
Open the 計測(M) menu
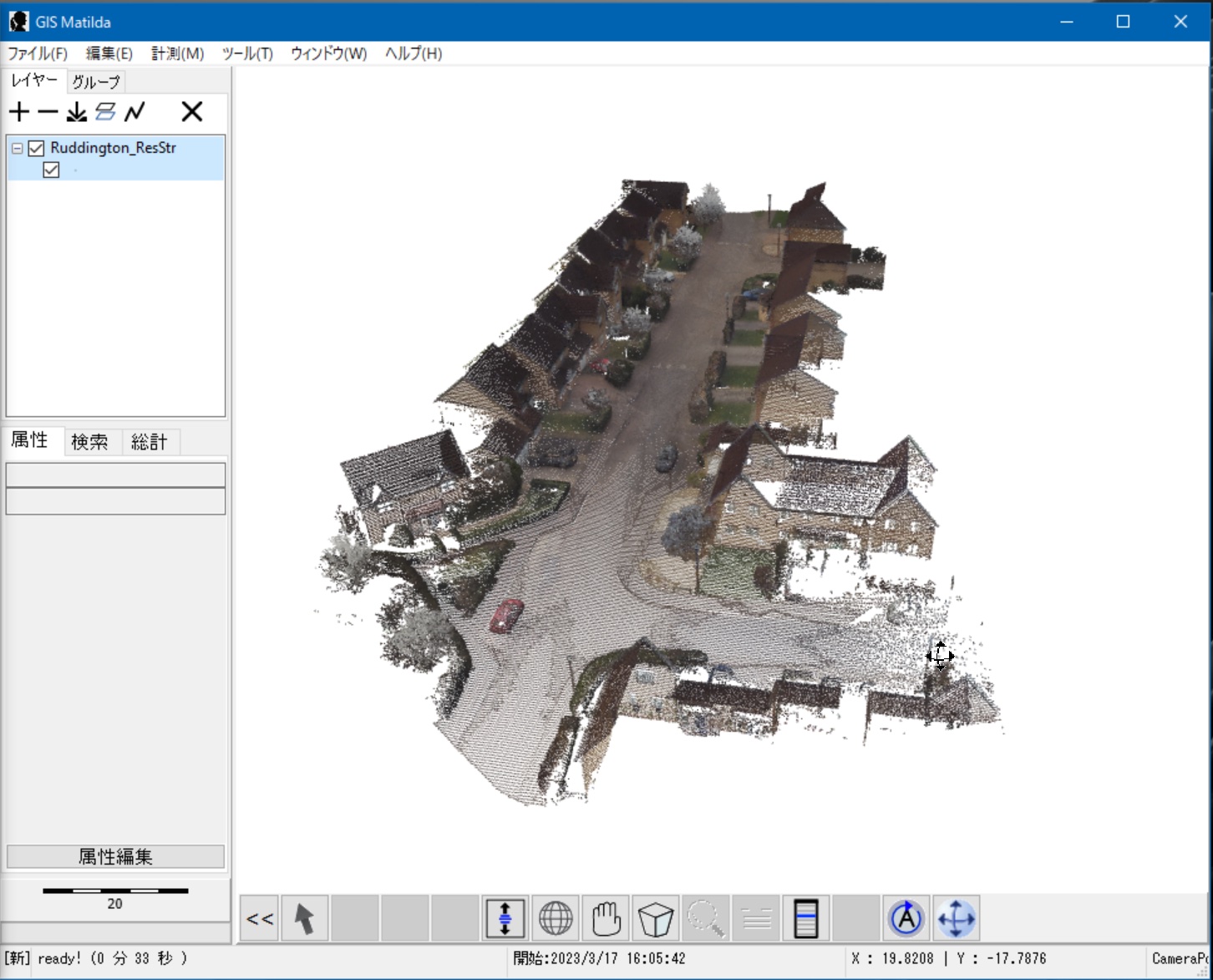[x=177, y=53]
